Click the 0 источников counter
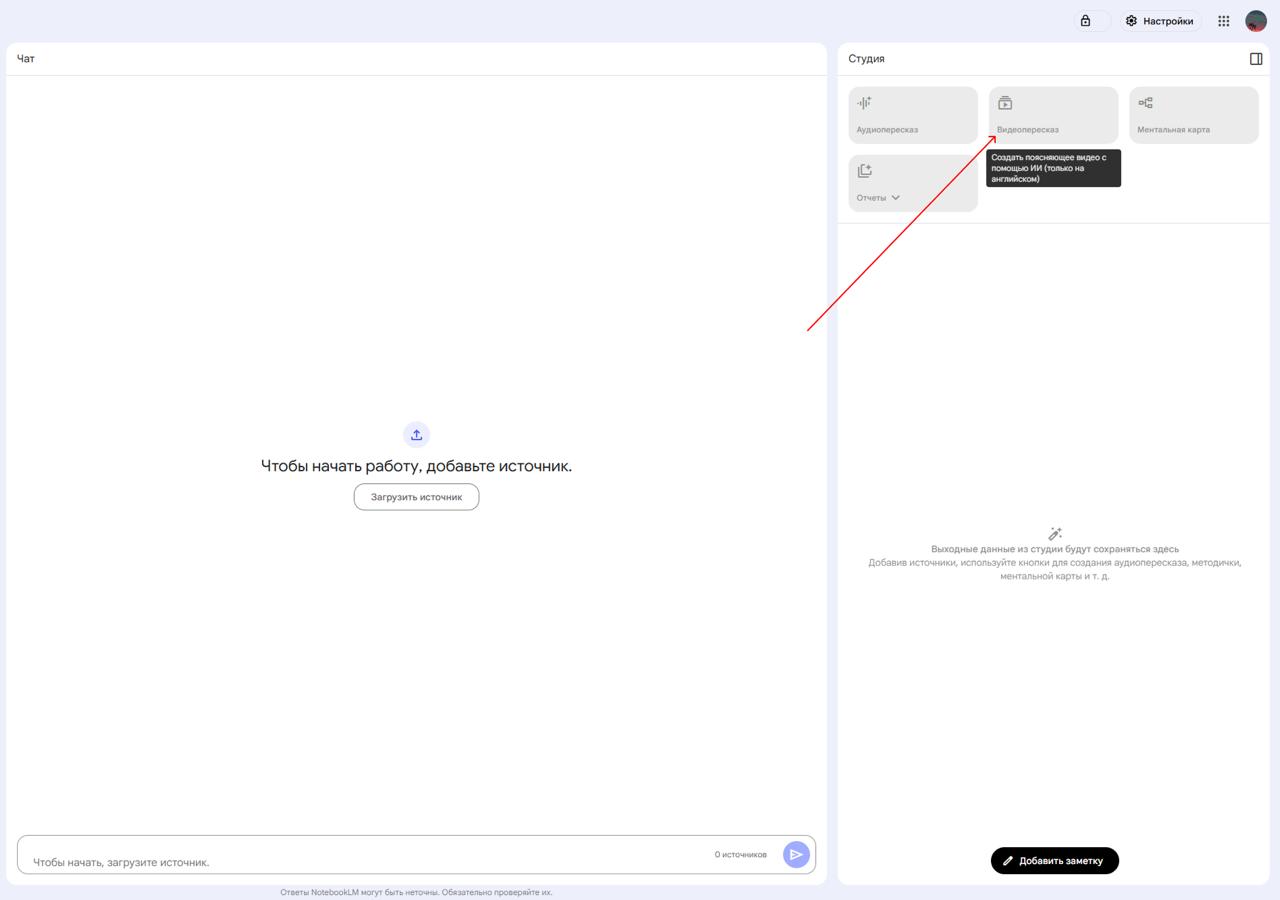1280x900 pixels. pos(740,855)
